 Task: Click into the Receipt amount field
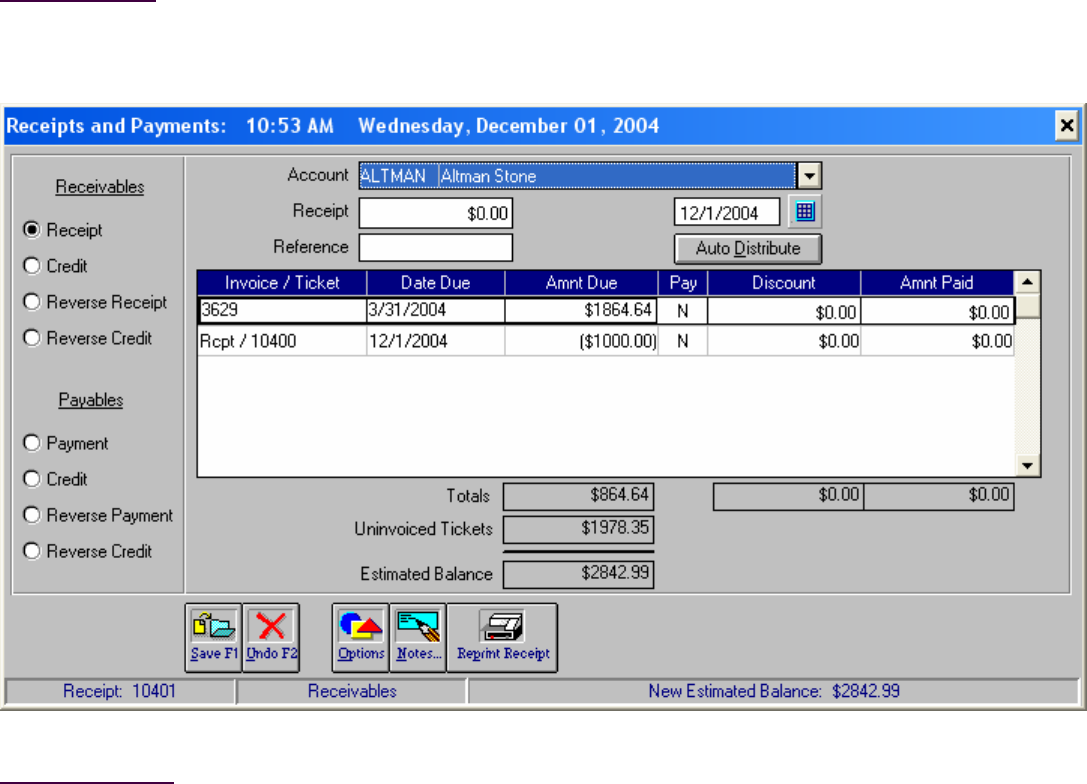[435, 212]
